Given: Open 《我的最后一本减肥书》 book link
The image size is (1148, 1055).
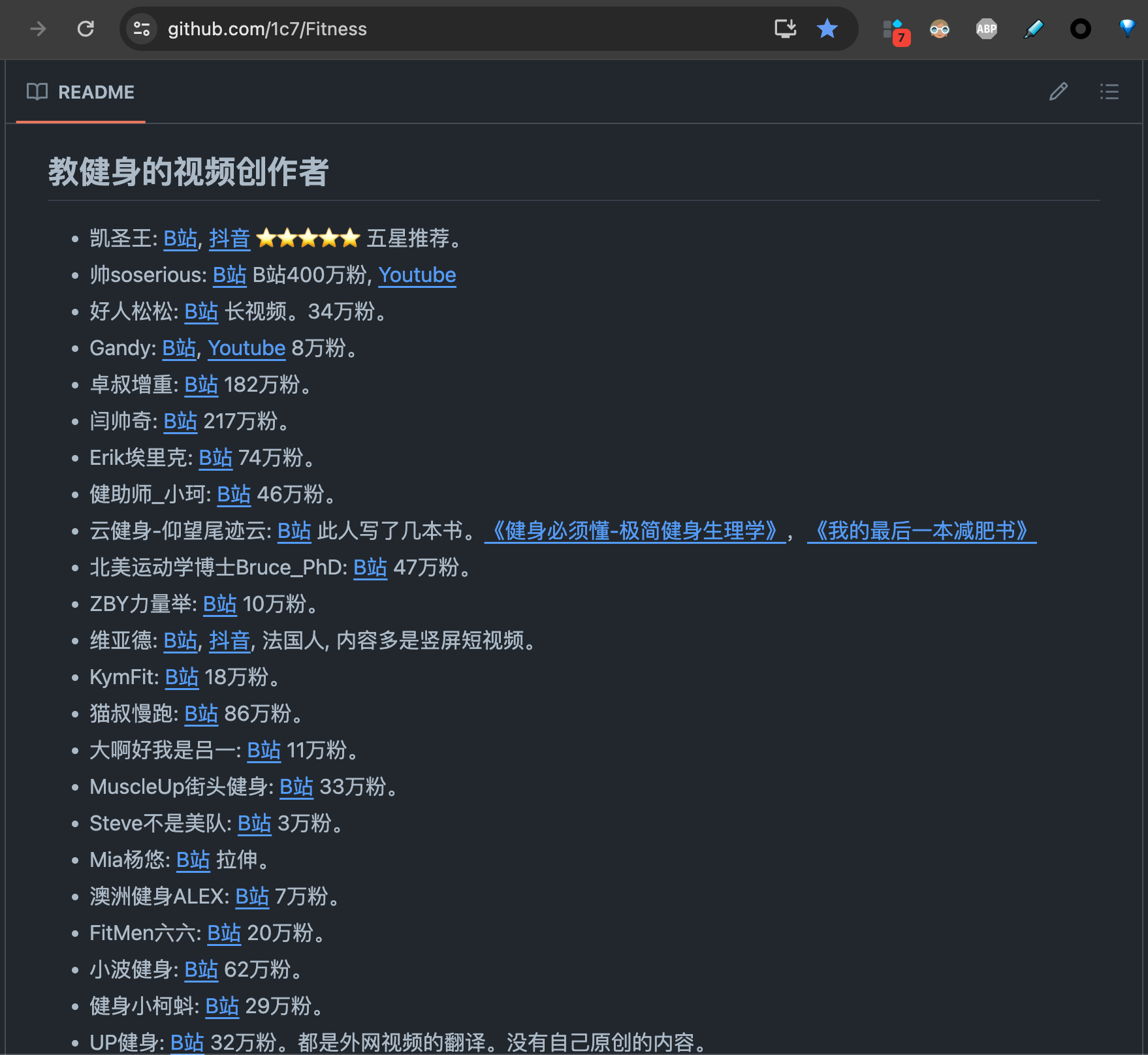Looking at the screenshot, I should pos(921,531).
